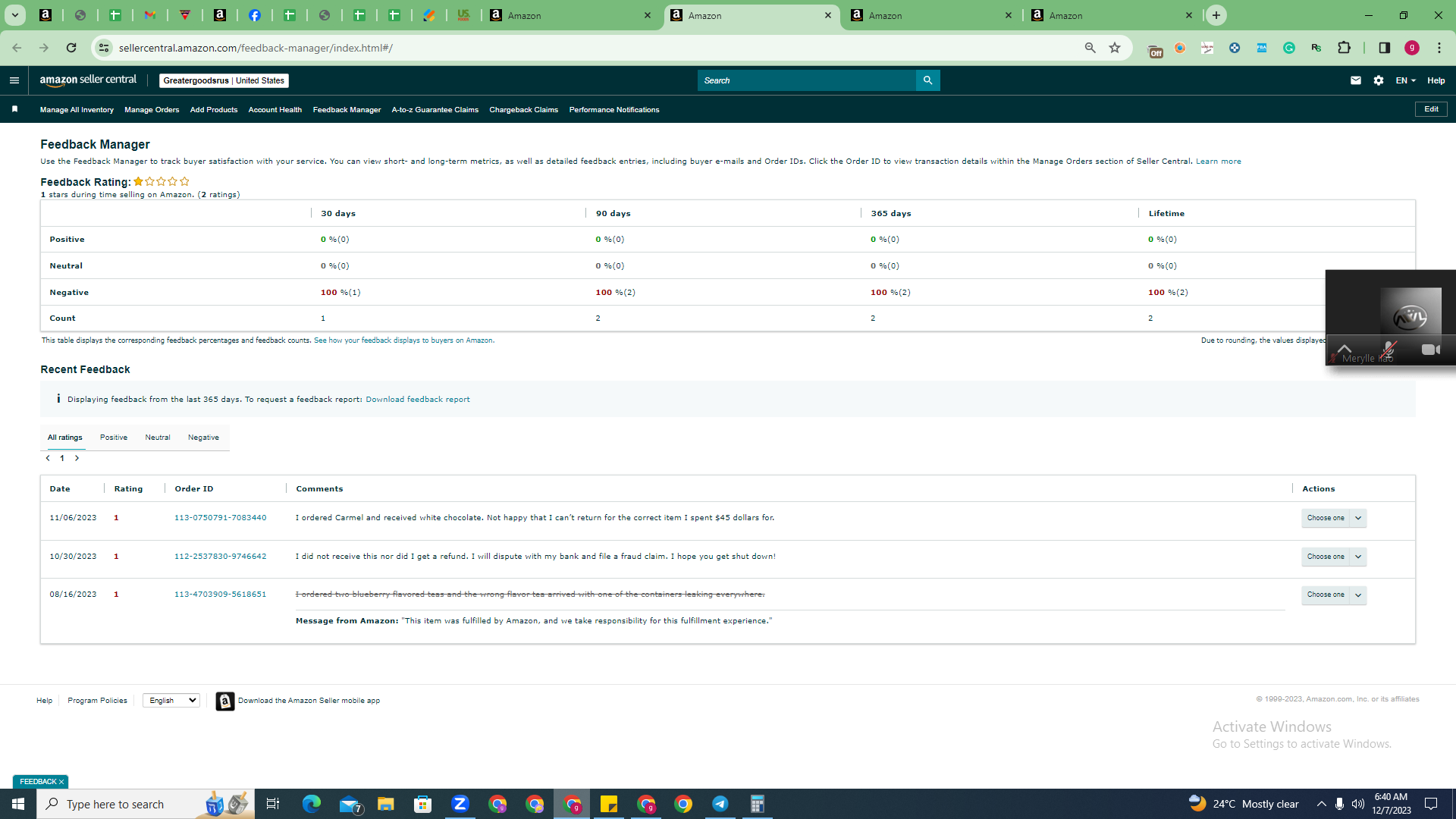The height and width of the screenshot is (819, 1456).
Task: Open the browser extensions puzzle icon
Action: click(1344, 48)
